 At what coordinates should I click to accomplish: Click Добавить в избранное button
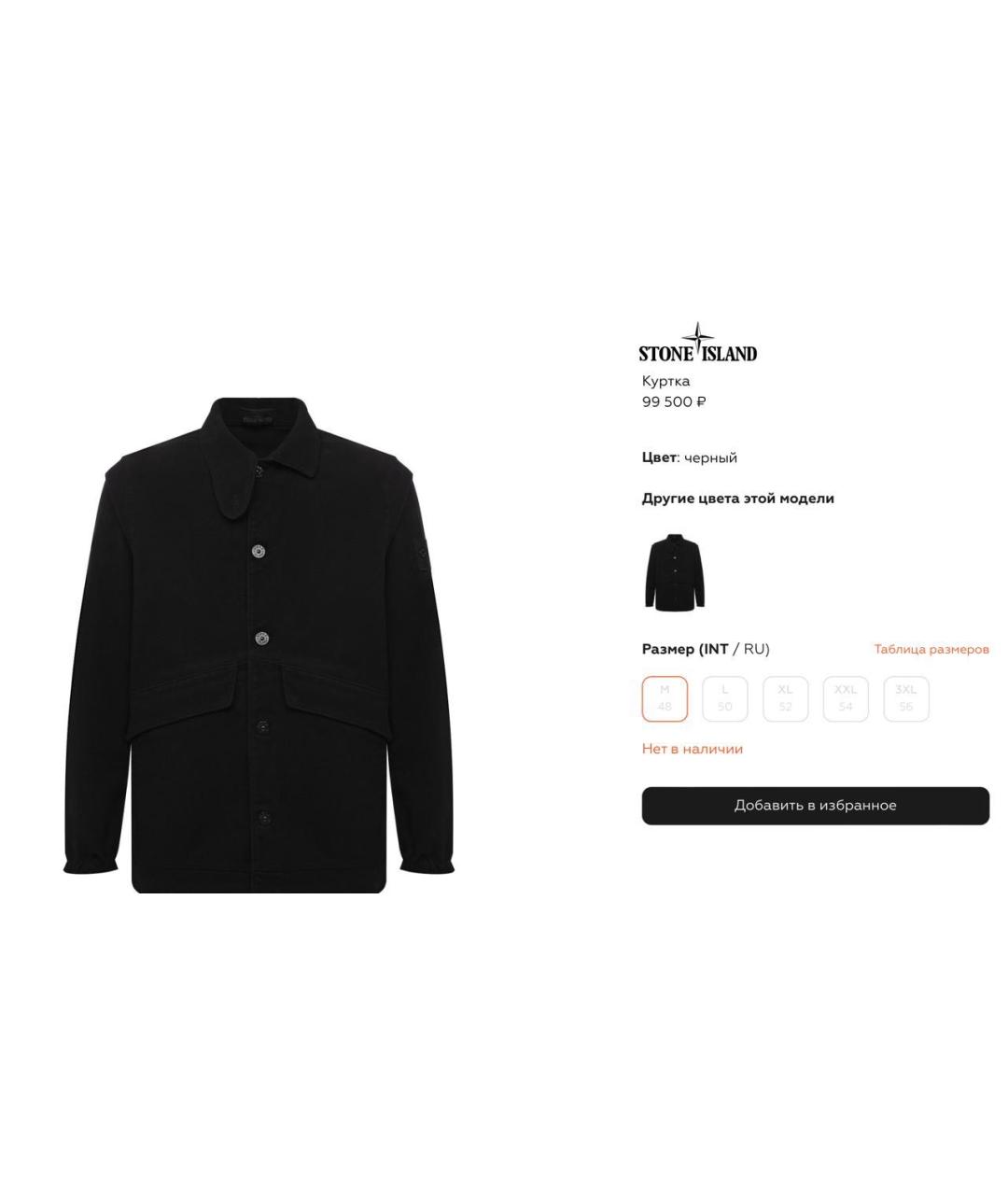click(x=816, y=806)
